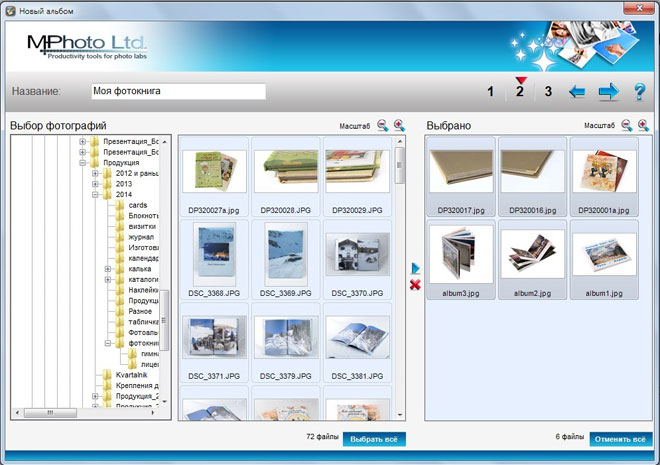Select the журнал folder
Viewport: 660px width, 465px height.
coord(141,237)
